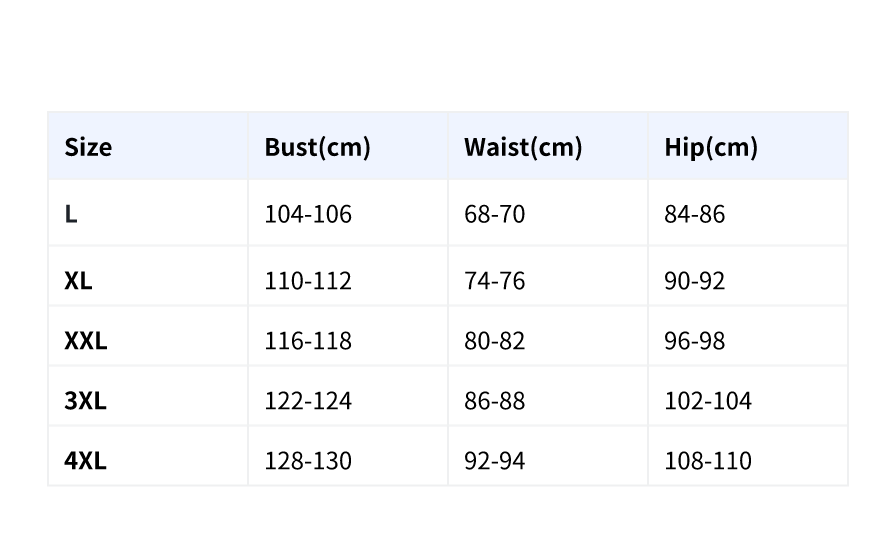Click hip value 84-86
Screen dimensions: 896x534
(x=694, y=214)
